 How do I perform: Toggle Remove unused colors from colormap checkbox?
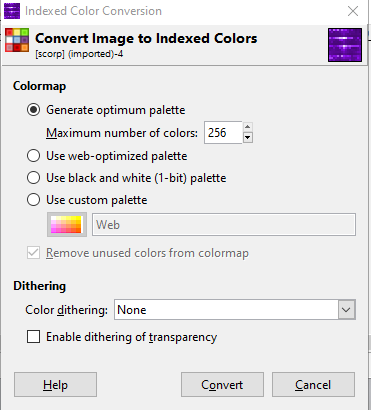point(34,253)
